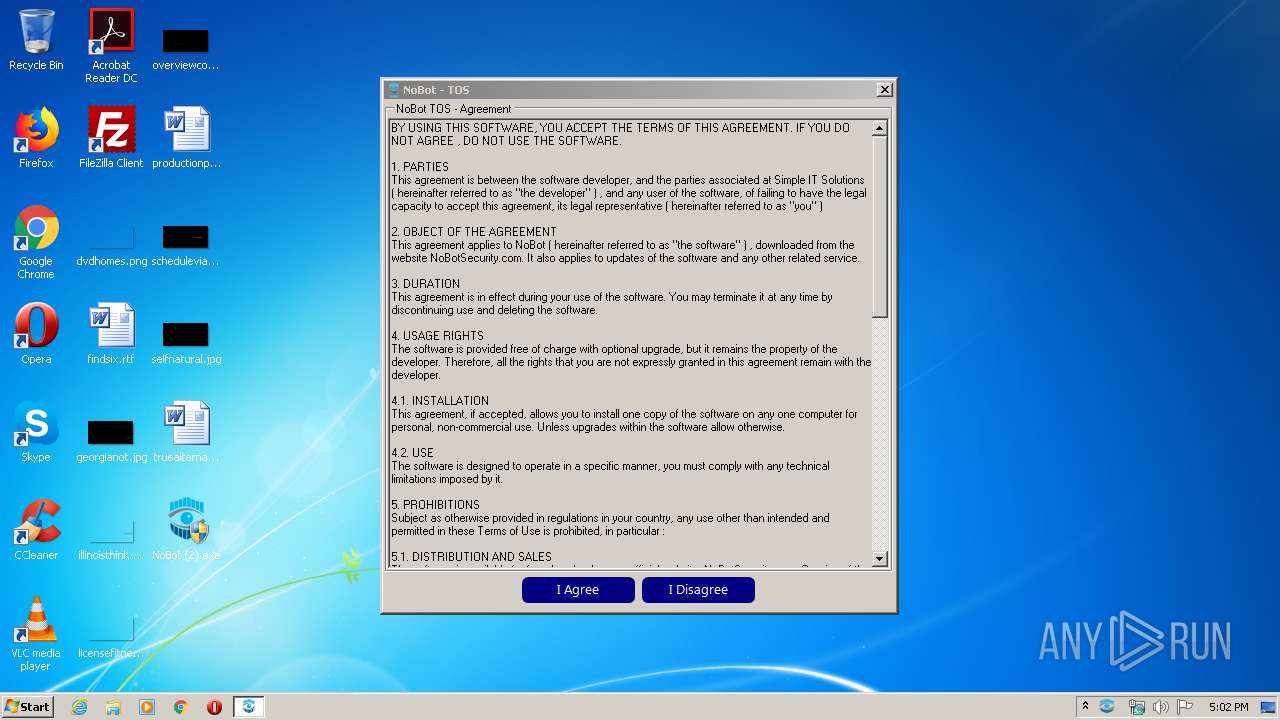This screenshot has width=1280, height=720.
Task: Click the "2. OBJECT OF THE AGREEMENT" heading
Action: pyautogui.click(x=474, y=232)
